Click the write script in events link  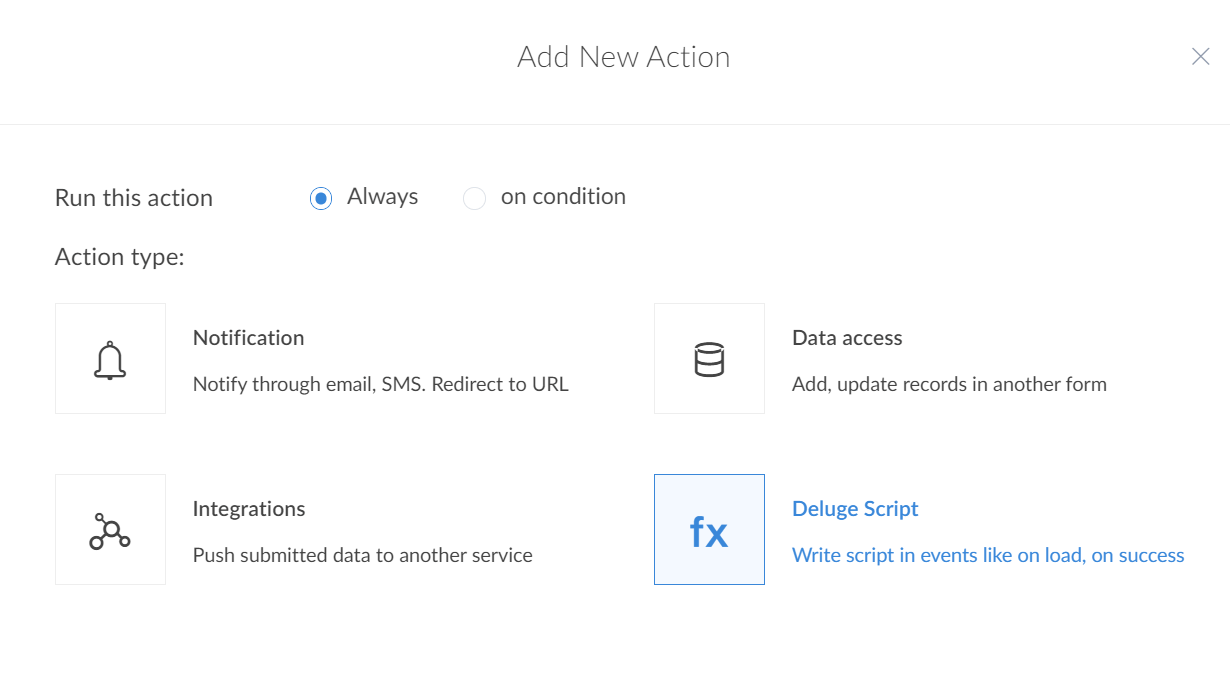coord(988,555)
